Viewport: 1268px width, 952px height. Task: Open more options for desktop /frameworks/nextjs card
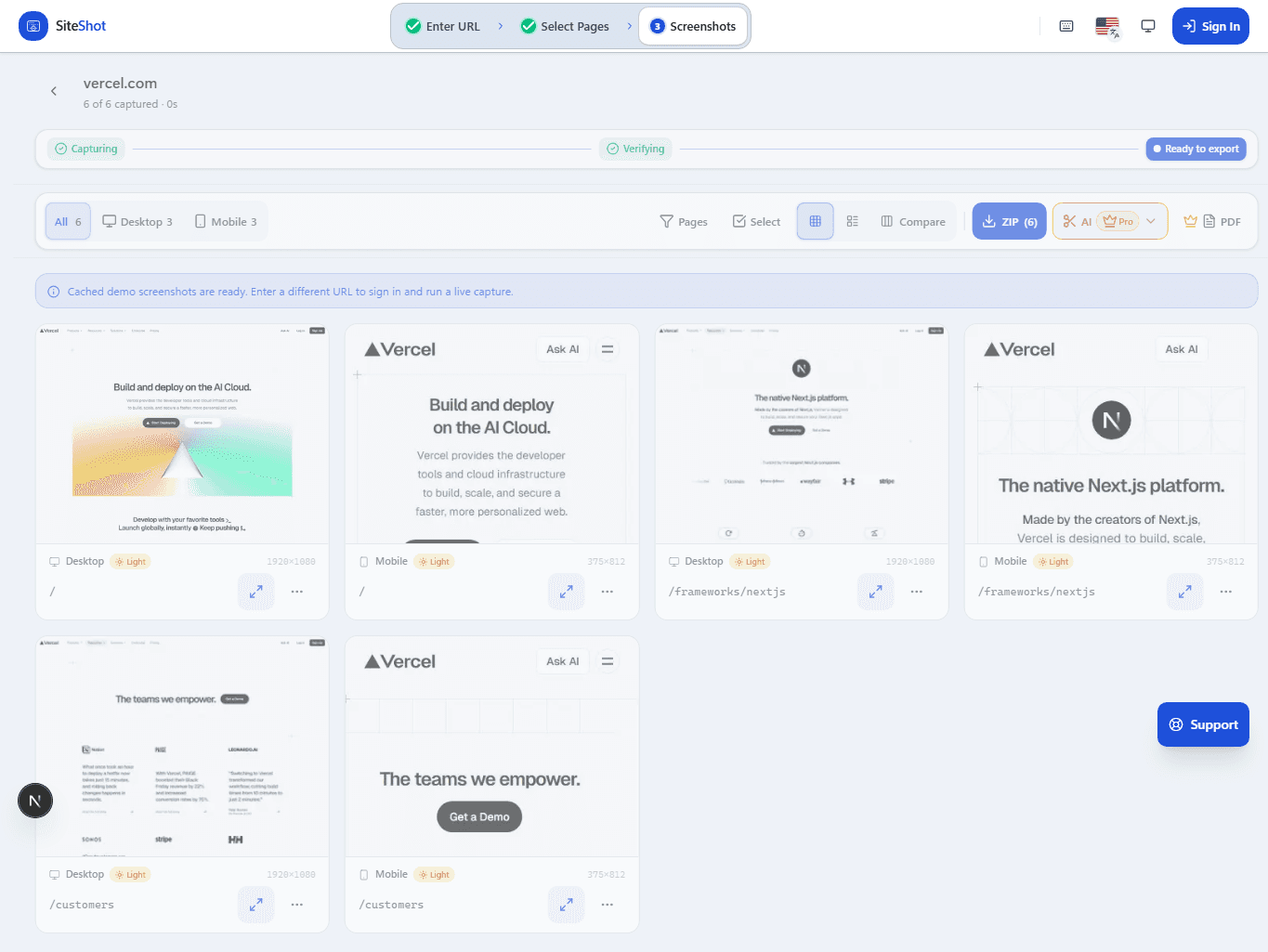pos(917,592)
